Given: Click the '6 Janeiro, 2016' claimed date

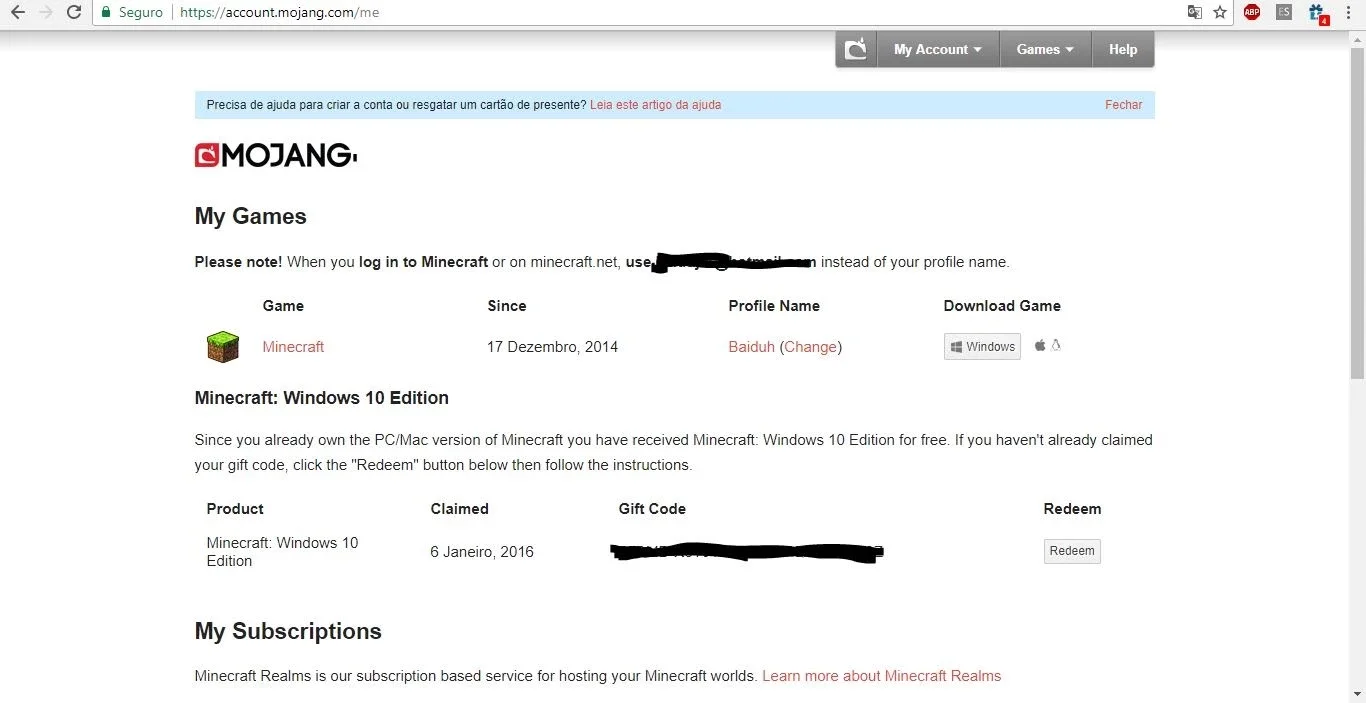Looking at the screenshot, I should coord(482,552).
